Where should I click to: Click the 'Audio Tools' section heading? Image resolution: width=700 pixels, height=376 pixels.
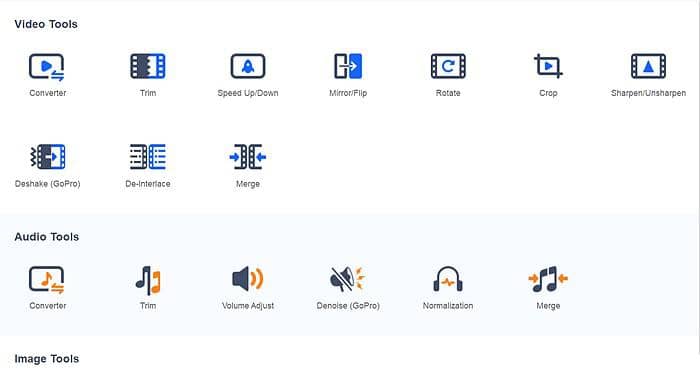pyautogui.click(x=46, y=237)
